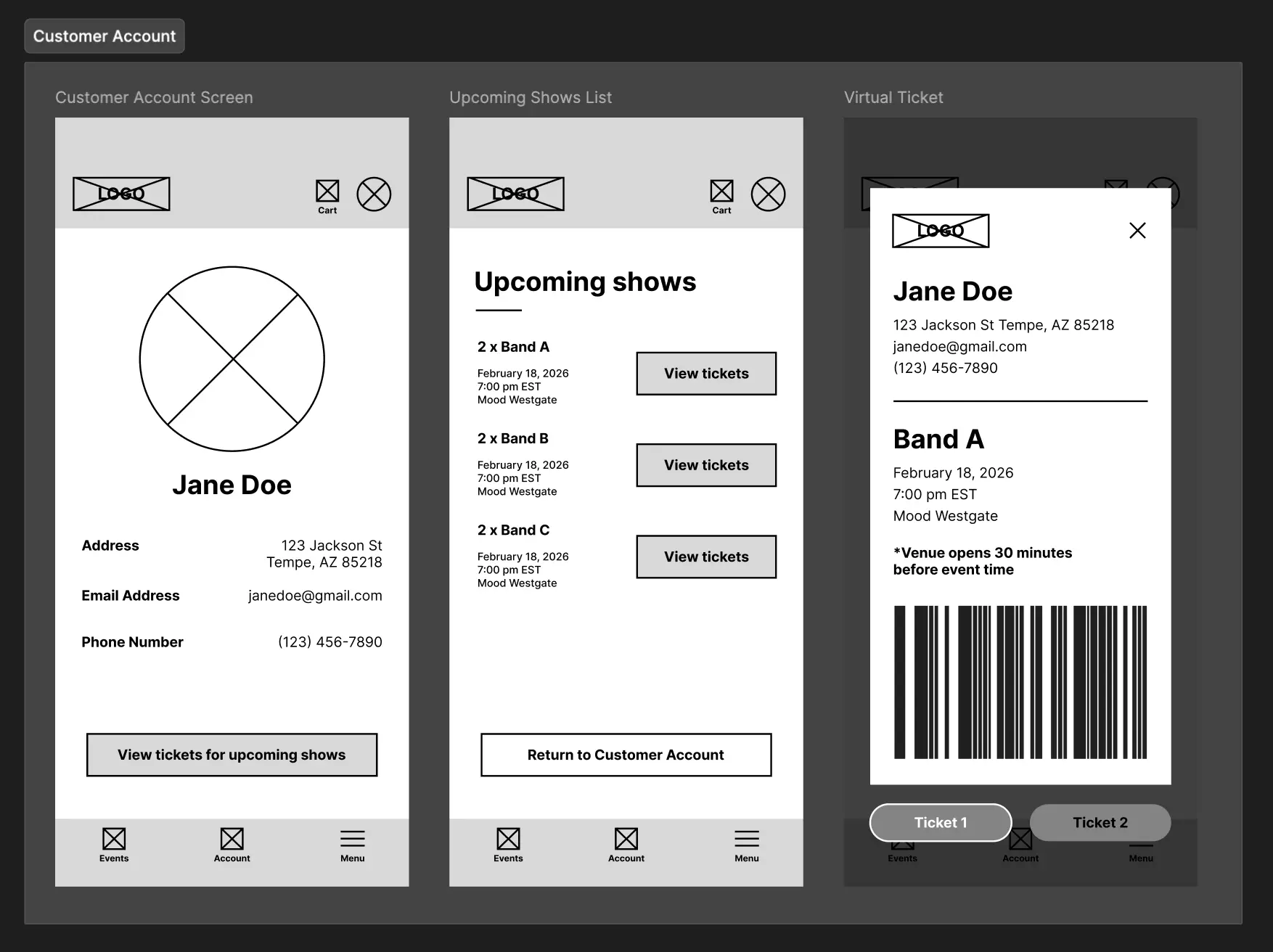Click Upcoming Shows List frame title
The width and height of the screenshot is (1273, 952).
point(531,97)
